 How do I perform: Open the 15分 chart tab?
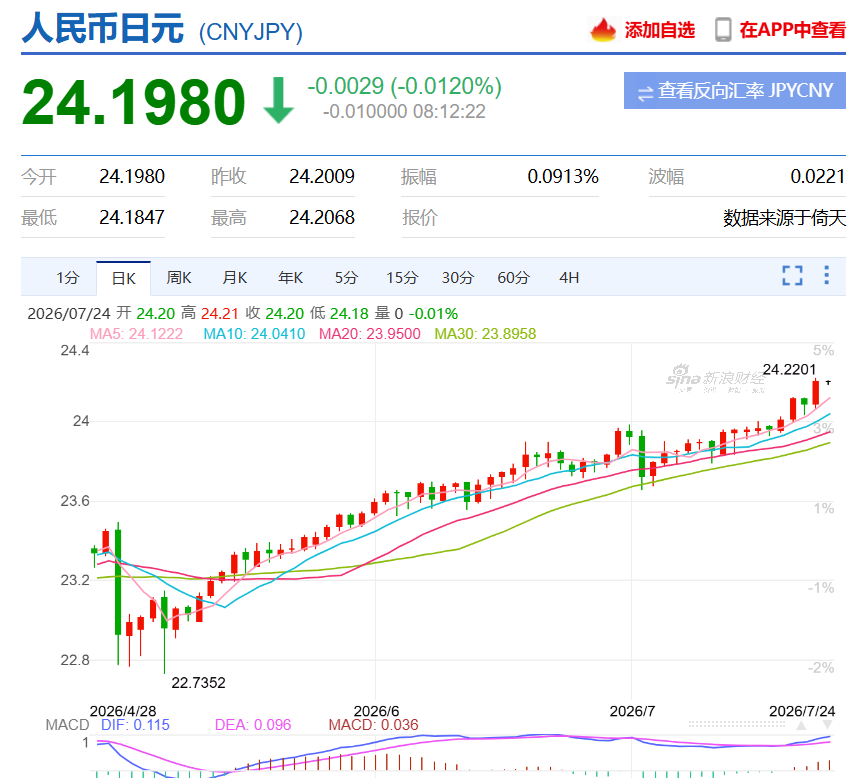pyautogui.click(x=402, y=278)
